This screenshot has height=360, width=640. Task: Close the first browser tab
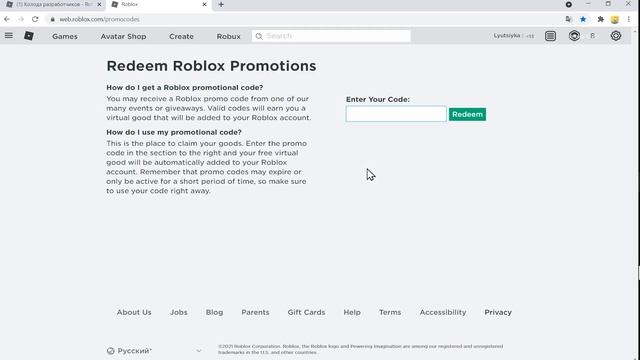pyautogui.click(x=99, y=4)
